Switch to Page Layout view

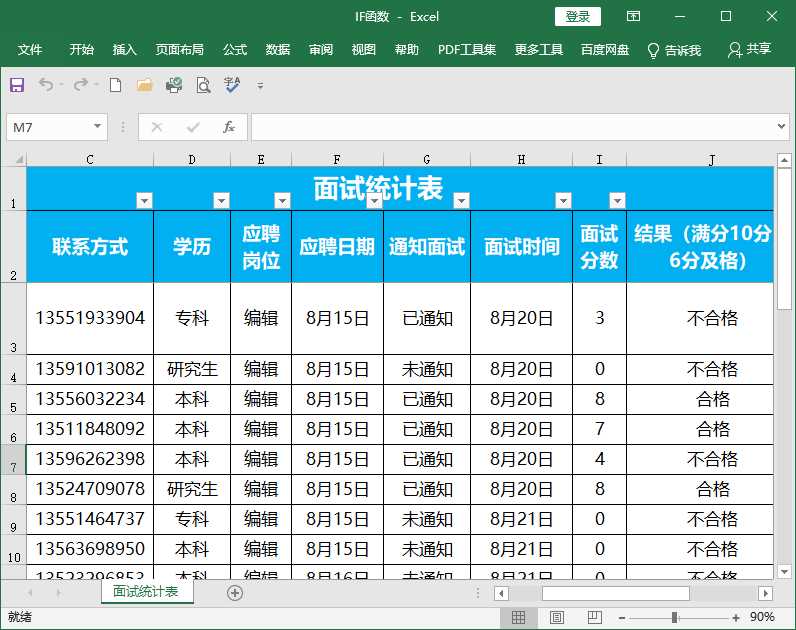[557, 617]
